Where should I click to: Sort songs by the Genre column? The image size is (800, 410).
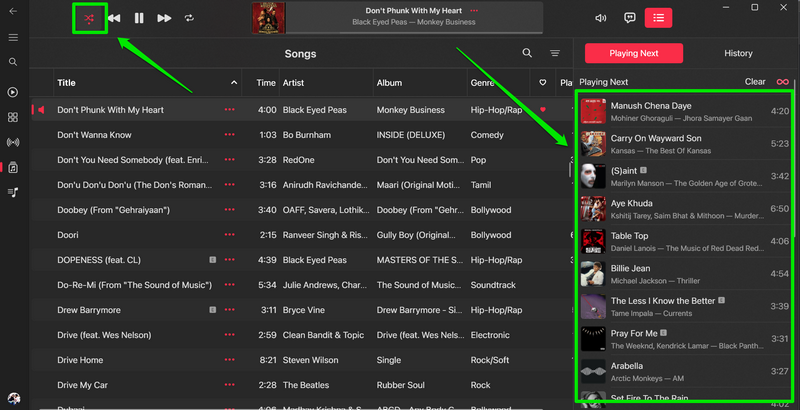483,83
